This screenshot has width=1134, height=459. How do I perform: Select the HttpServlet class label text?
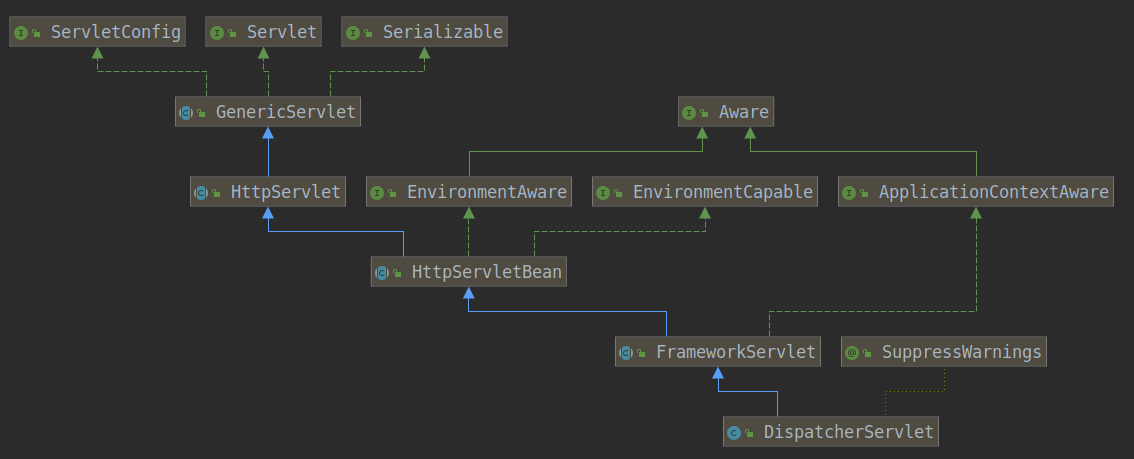[286, 192]
